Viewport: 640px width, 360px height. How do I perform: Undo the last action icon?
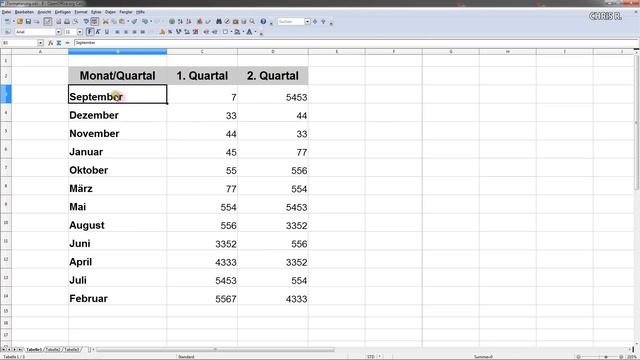(x=145, y=21)
